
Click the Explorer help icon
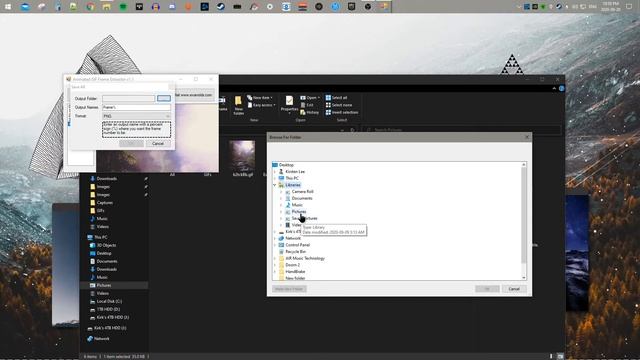pos(562,88)
